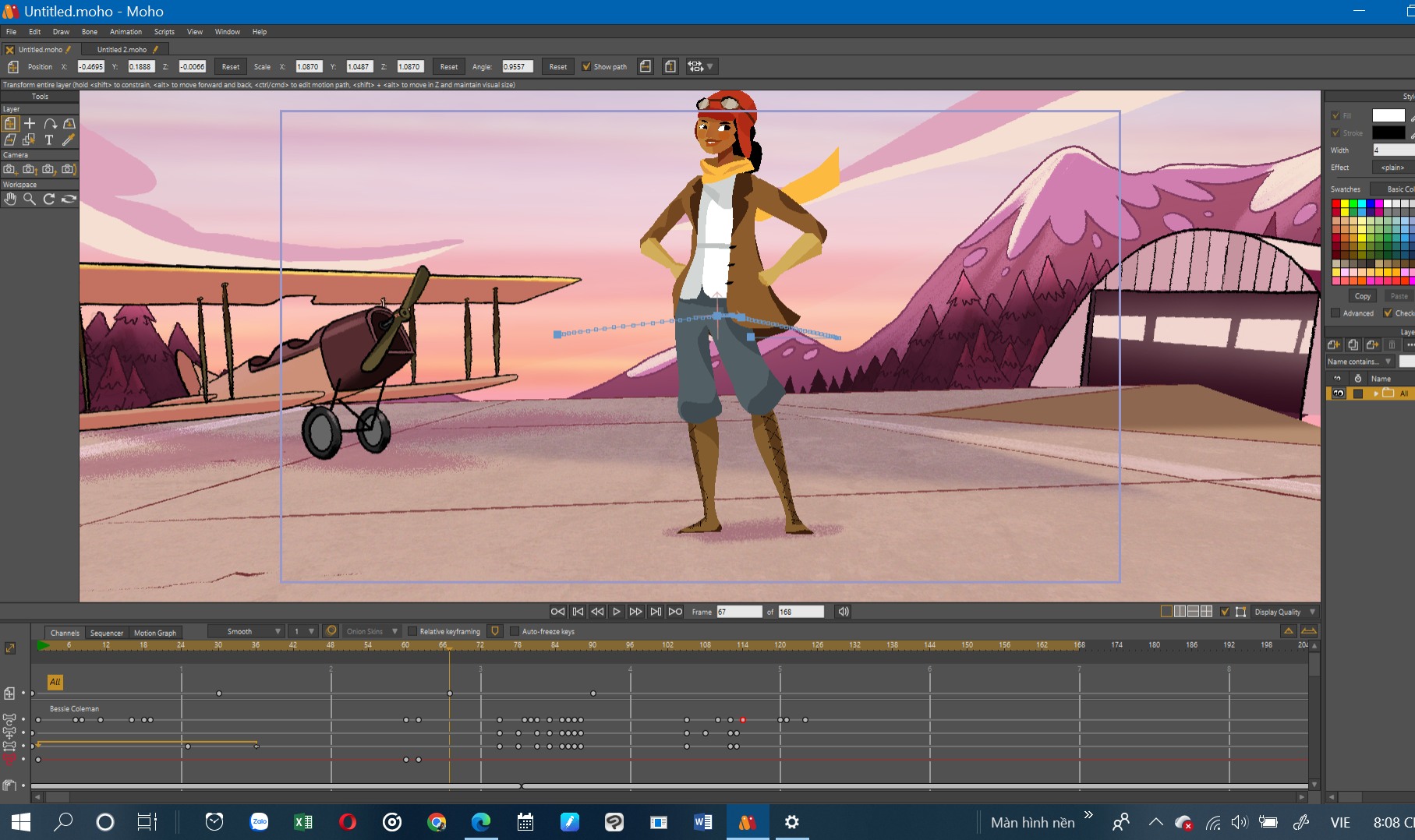Click the play button in playback controls
Viewport: 1415px width, 840px height.
[x=617, y=612]
